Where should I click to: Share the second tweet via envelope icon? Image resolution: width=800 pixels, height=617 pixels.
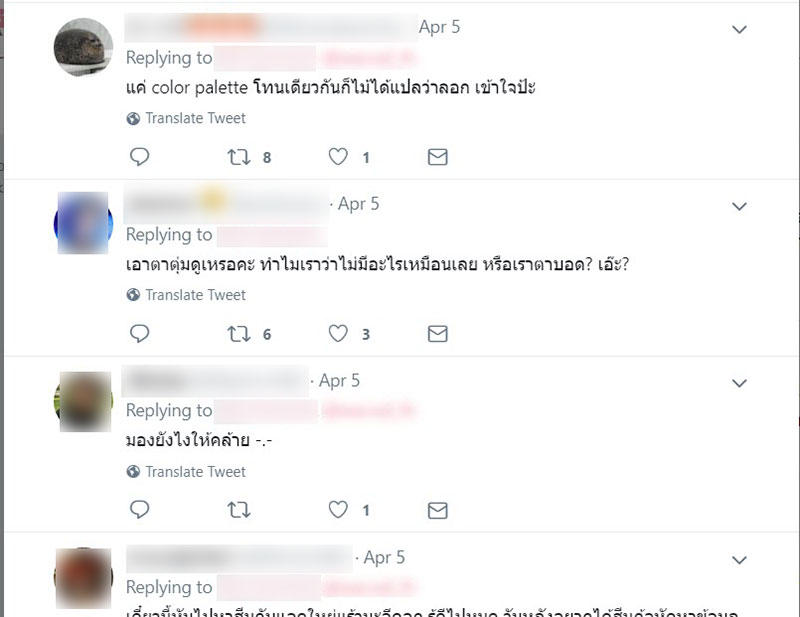point(437,334)
